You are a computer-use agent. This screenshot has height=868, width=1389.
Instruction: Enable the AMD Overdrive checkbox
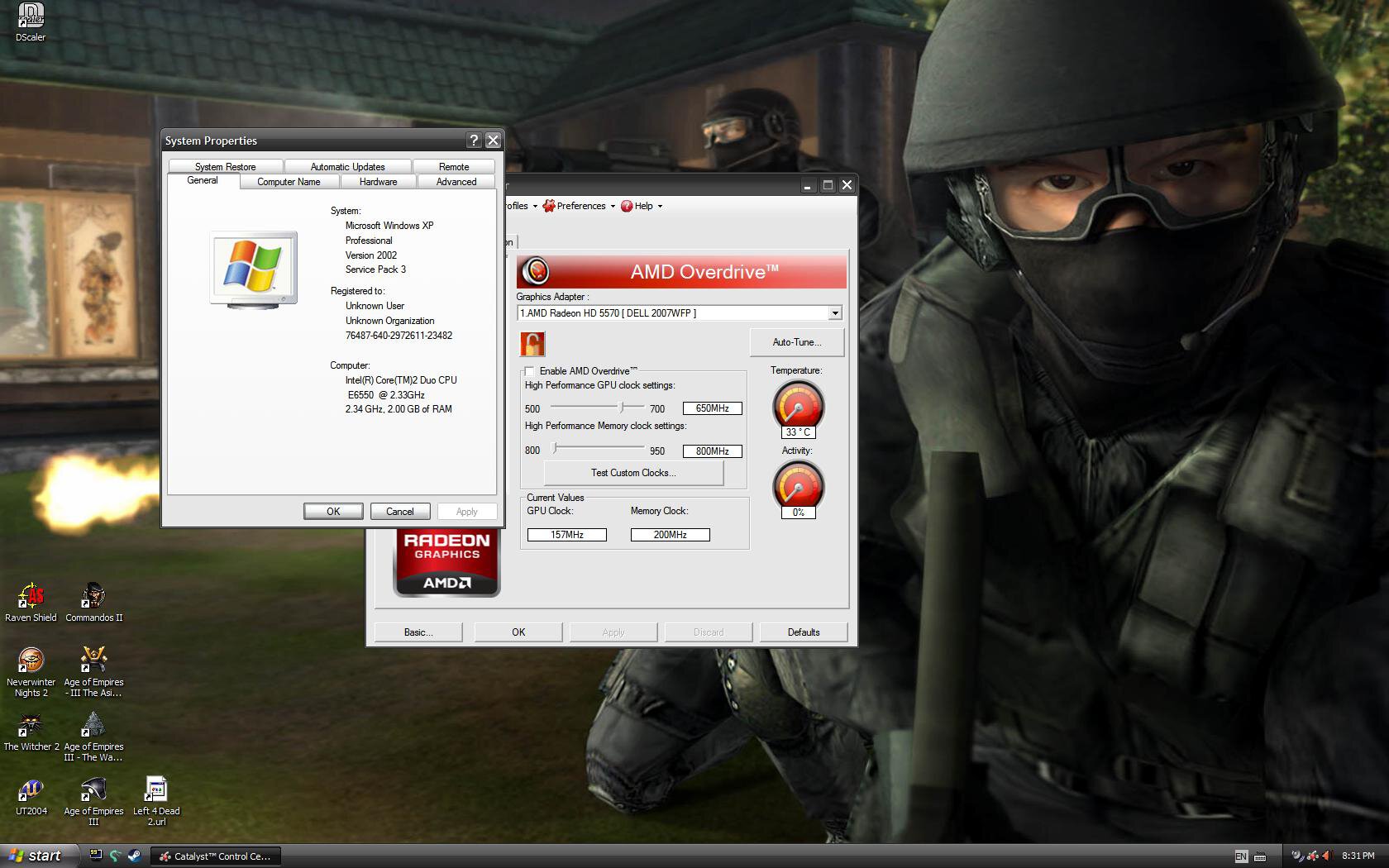(x=529, y=371)
